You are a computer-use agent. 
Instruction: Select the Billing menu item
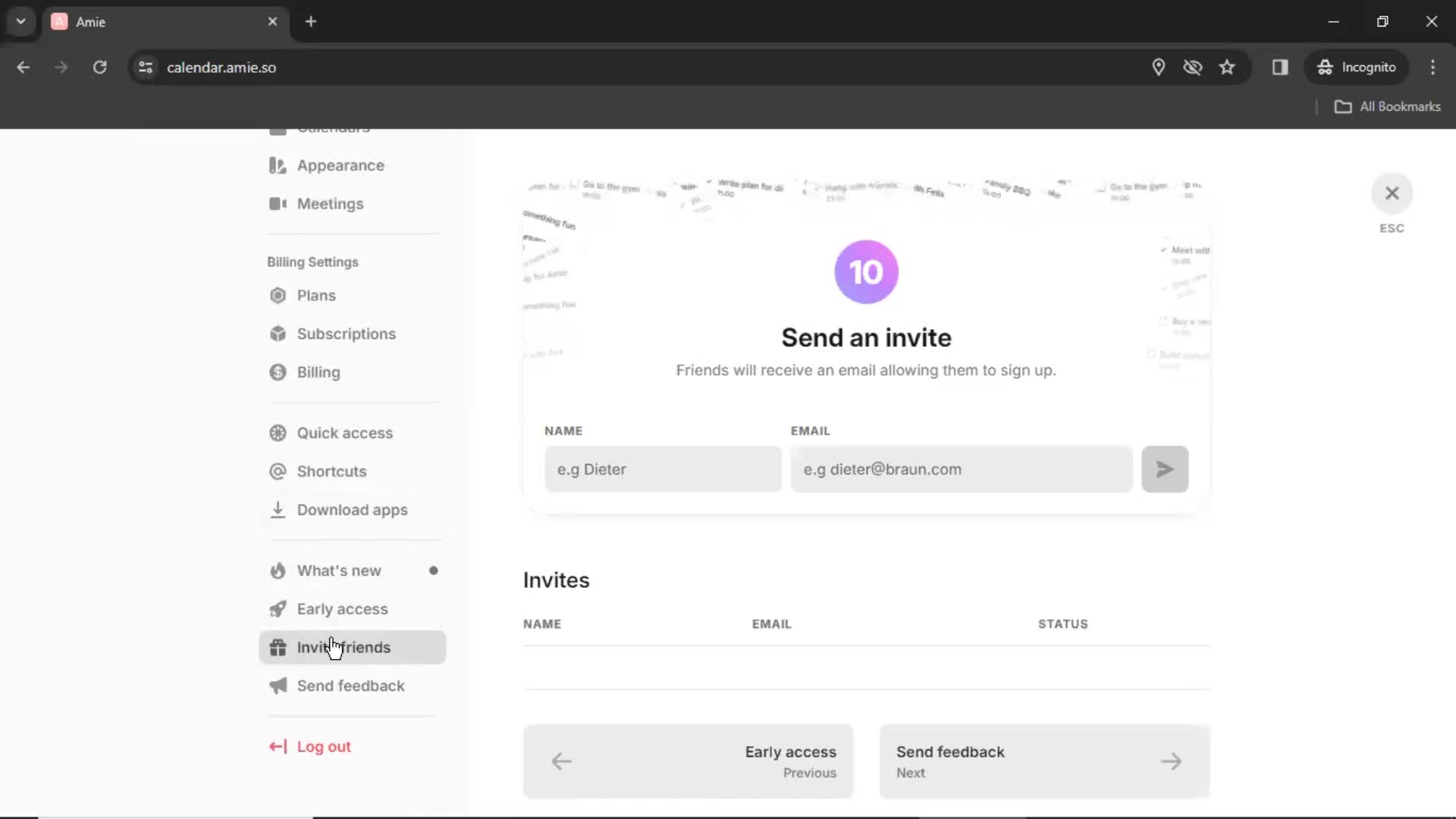pos(318,371)
